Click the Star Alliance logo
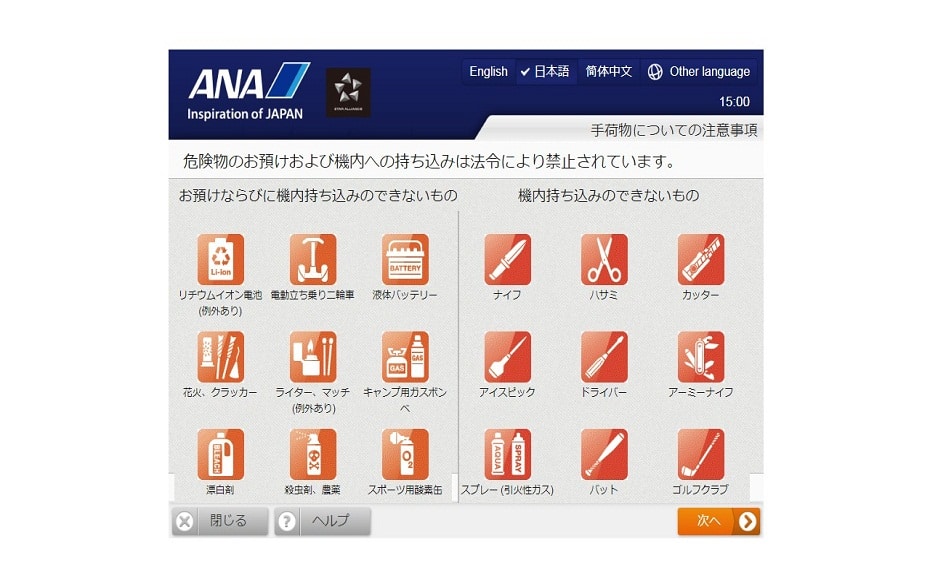930x575 pixels. point(348,92)
